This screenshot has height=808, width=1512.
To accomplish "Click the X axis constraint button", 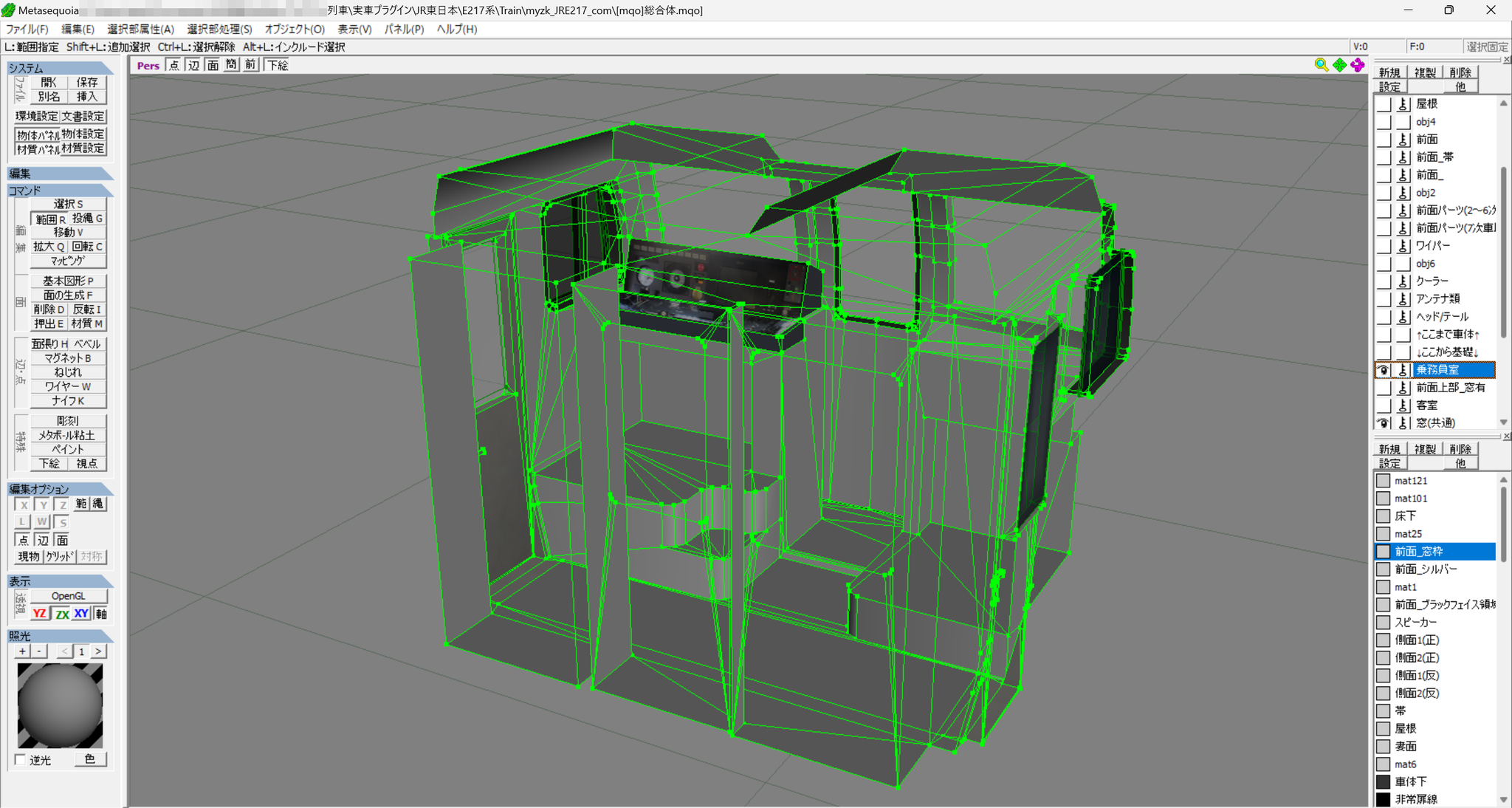I will tap(24, 504).
